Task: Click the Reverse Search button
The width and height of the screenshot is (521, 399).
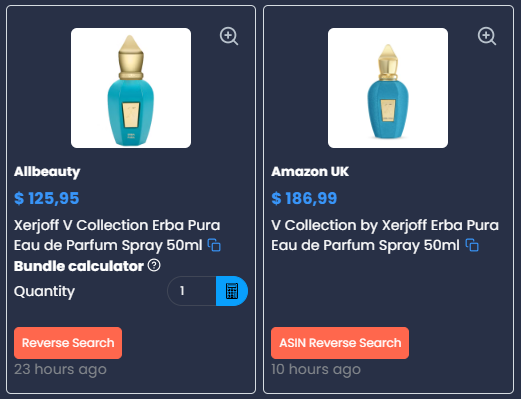Action: click(x=68, y=343)
